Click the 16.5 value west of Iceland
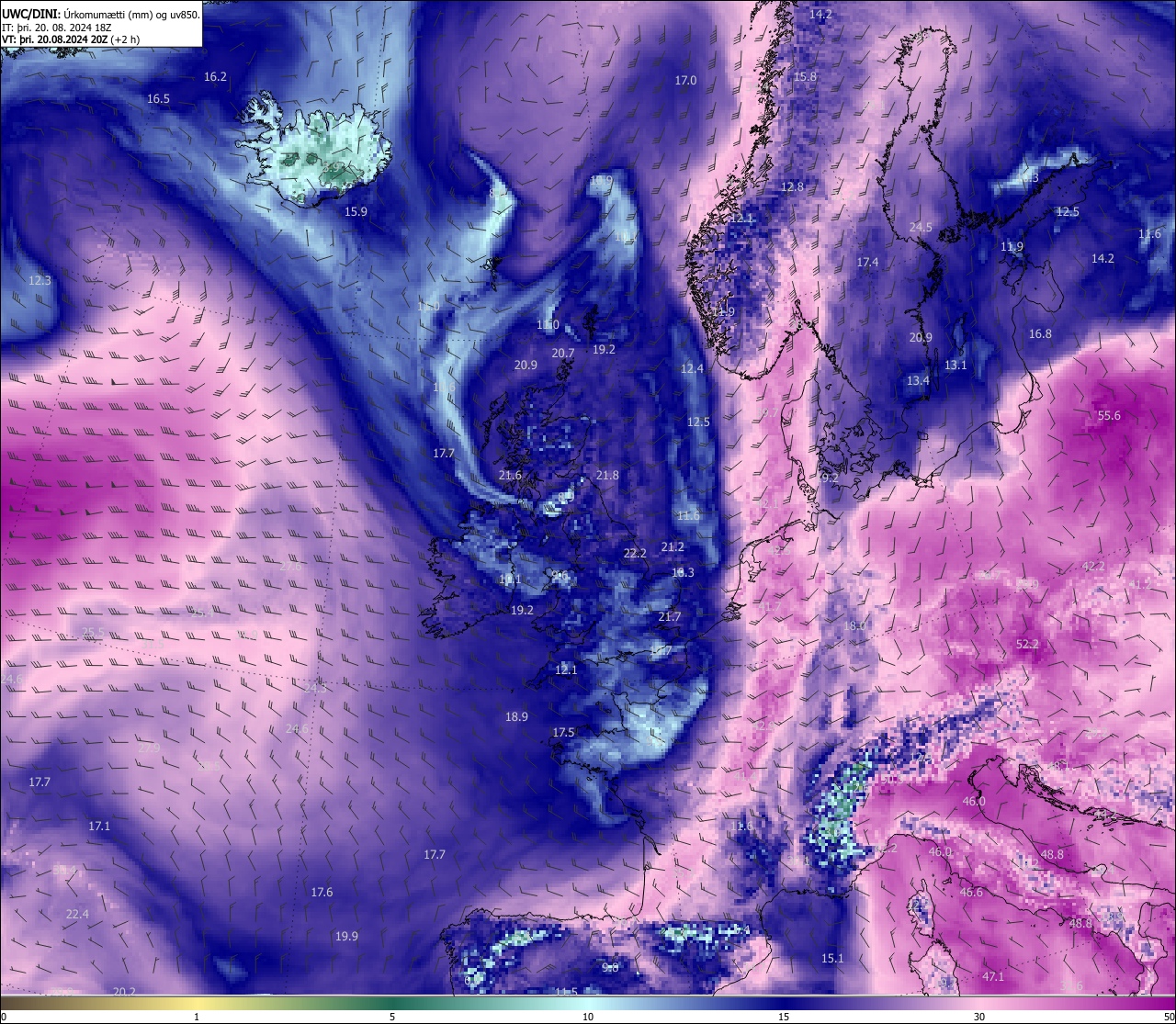Image resolution: width=1176 pixels, height=1024 pixels. click(x=158, y=99)
